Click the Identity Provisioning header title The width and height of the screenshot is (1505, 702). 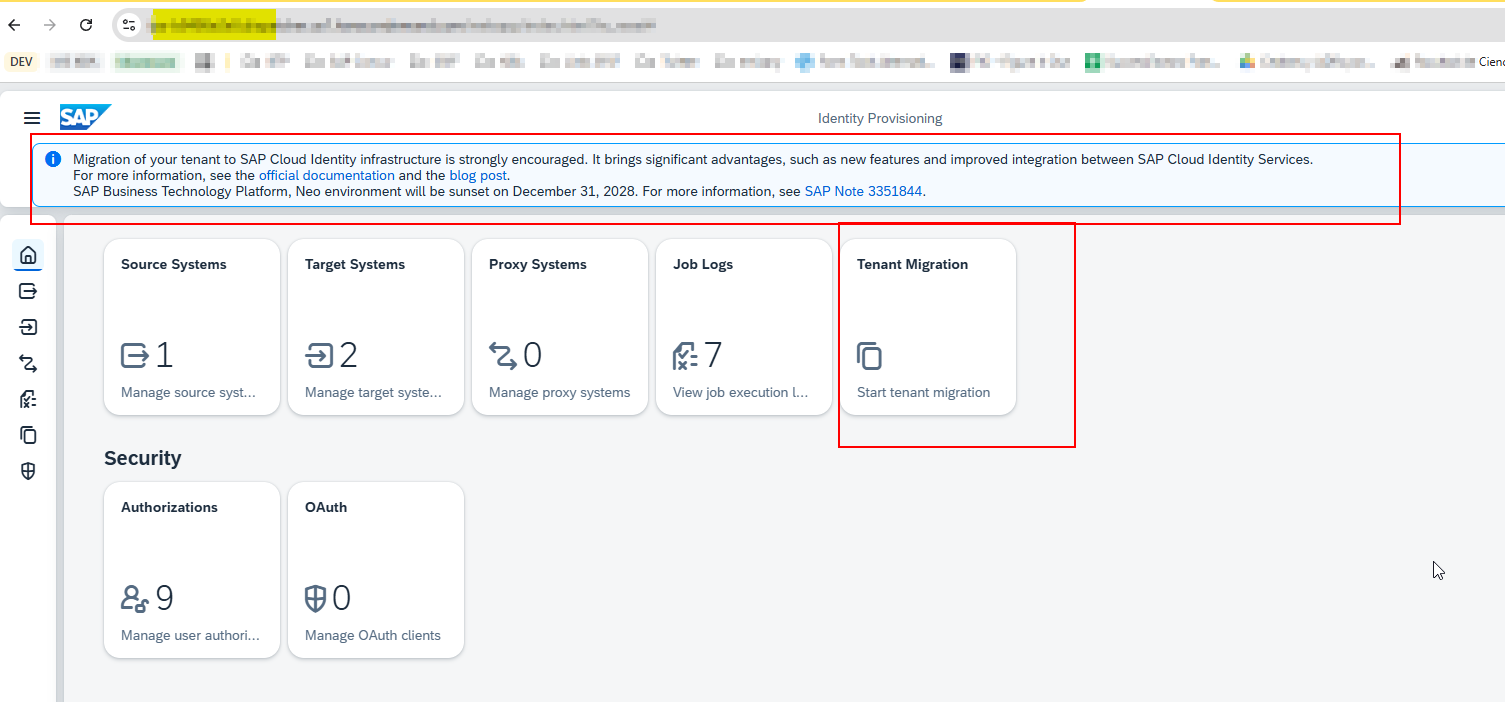(x=880, y=118)
